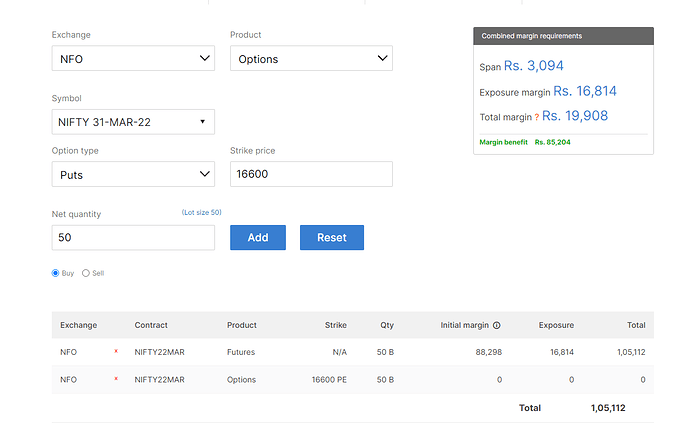Click the red question mark beside Total margin
Viewport: 690px width, 433px height.
[x=536, y=118]
